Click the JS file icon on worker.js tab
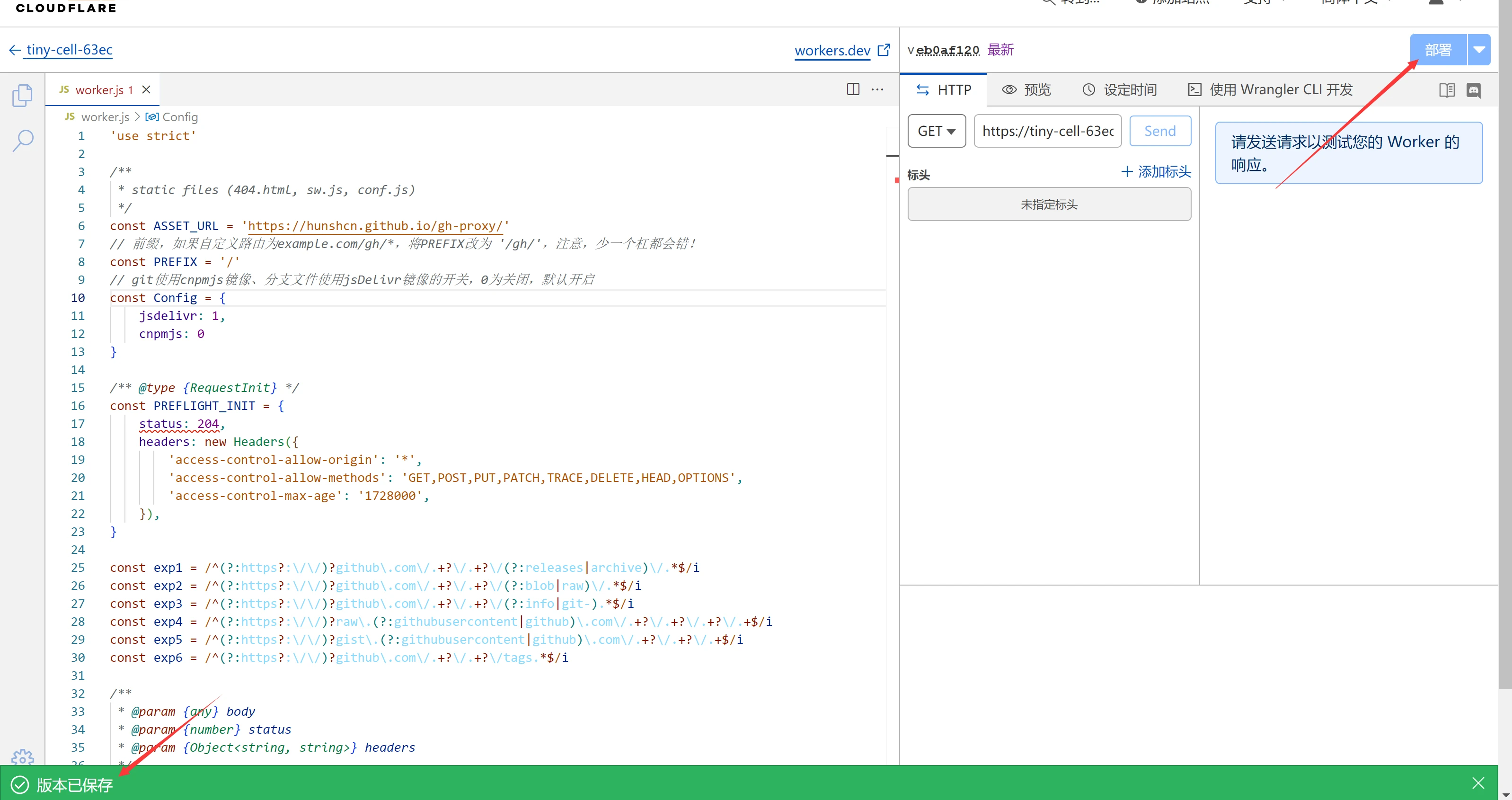Viewport: 1512px width, 800px height. pyautogui.click(x=64, y=89)
